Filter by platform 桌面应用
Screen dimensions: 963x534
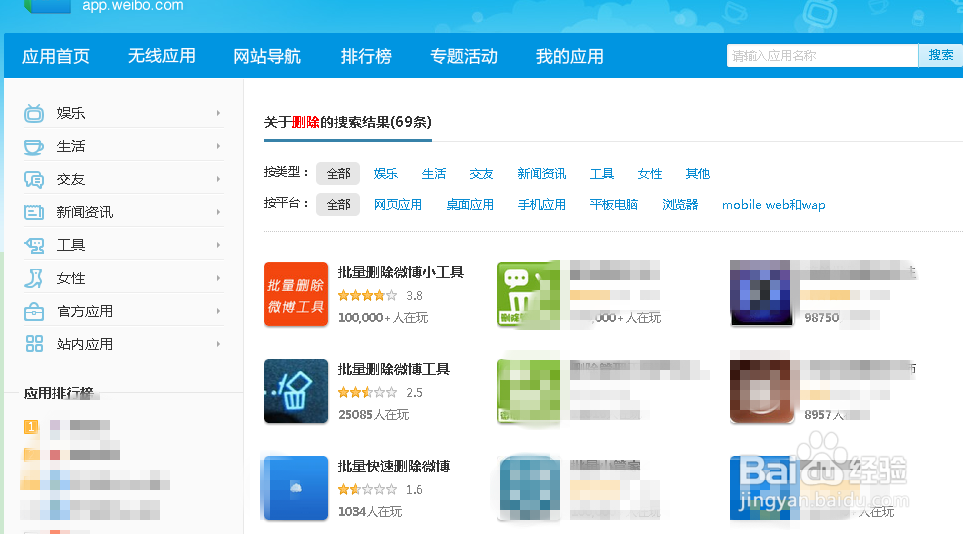pos(470,205)
